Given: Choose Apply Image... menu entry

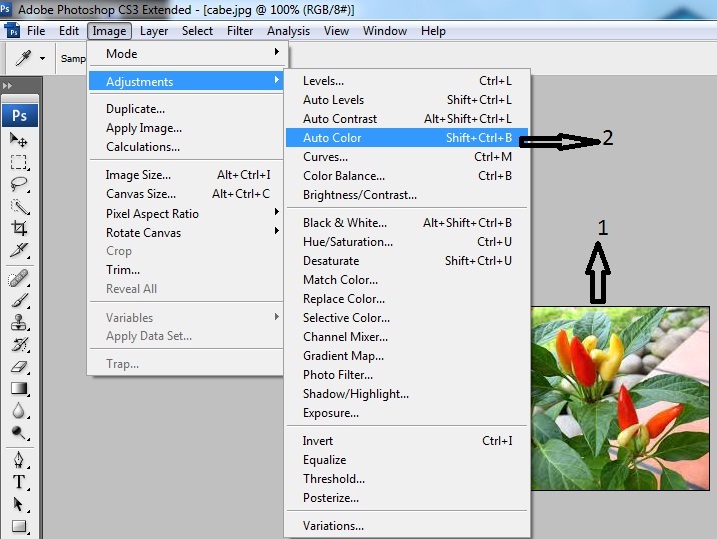Looking at the screenshot, I should pos(187,128).
